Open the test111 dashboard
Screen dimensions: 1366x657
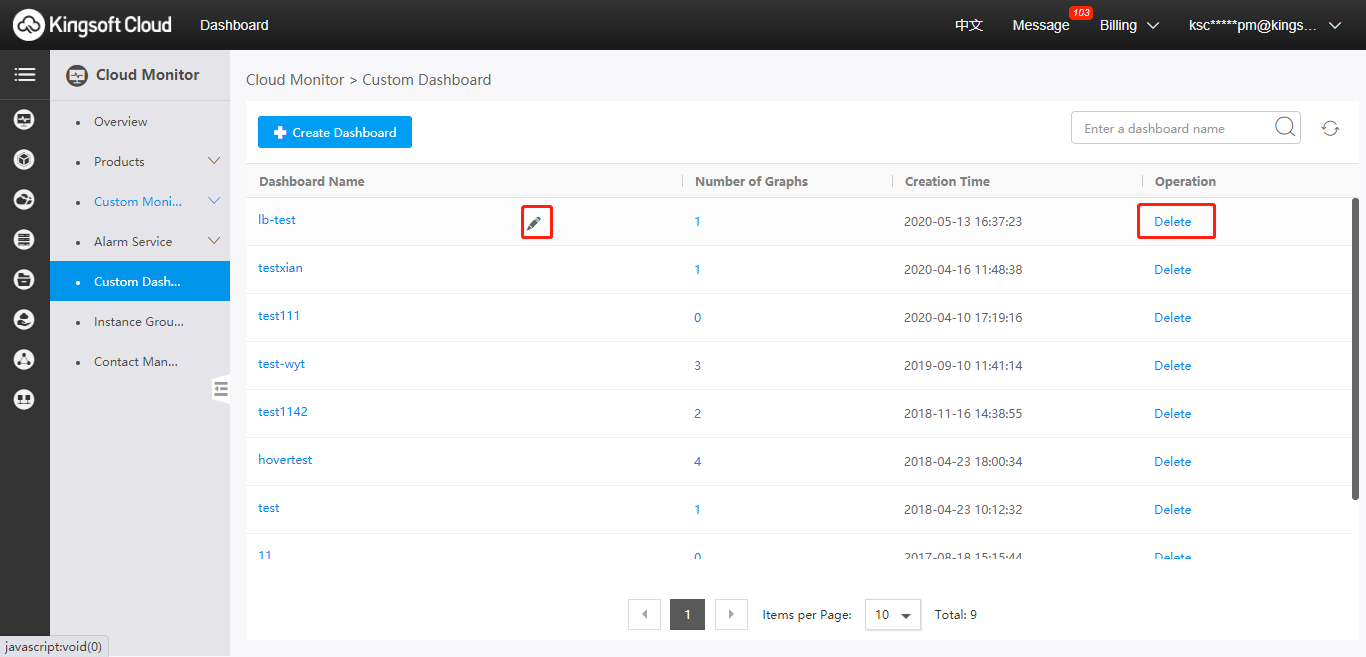tap(279, 316)
